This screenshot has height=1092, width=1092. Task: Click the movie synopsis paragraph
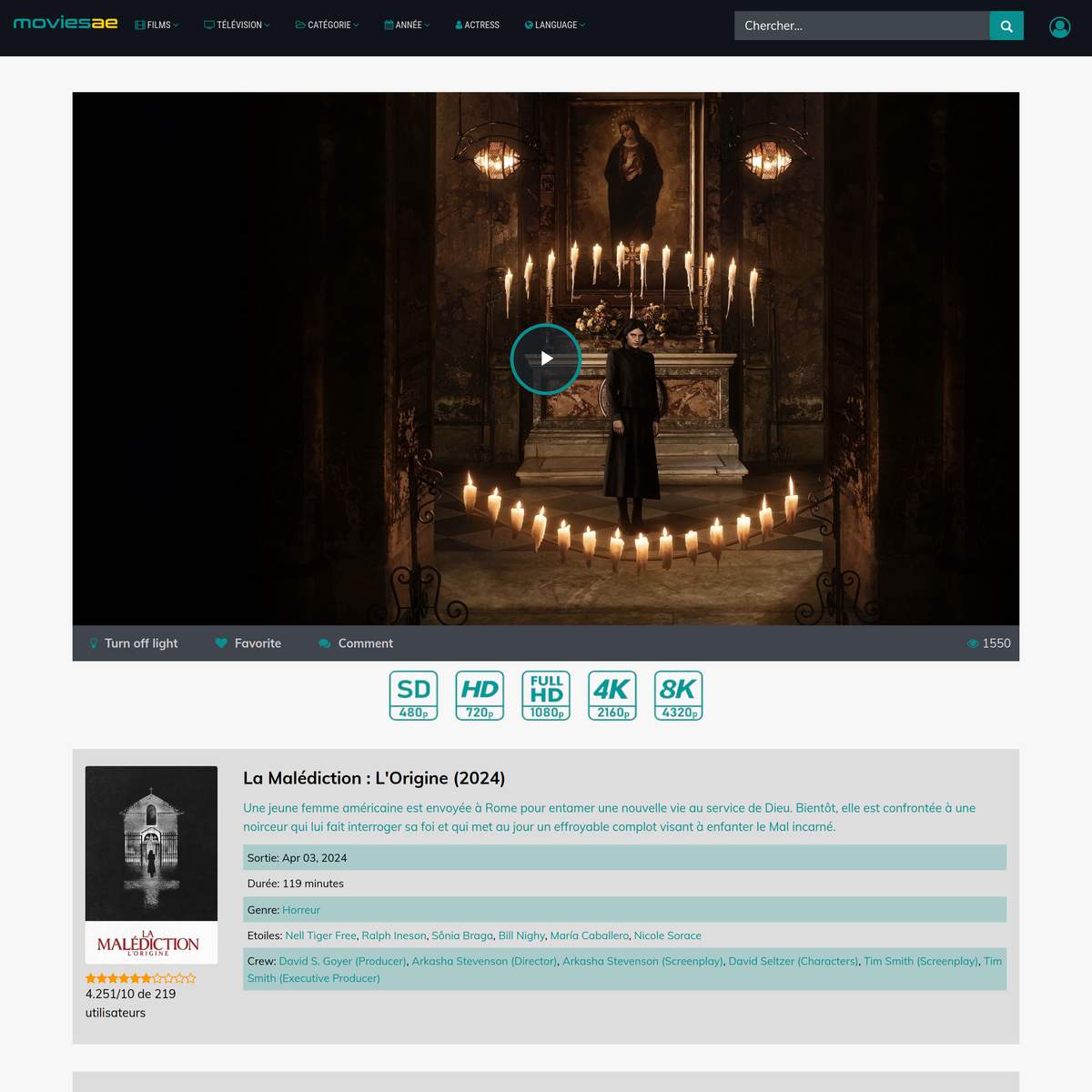click(x=610, y=817)
